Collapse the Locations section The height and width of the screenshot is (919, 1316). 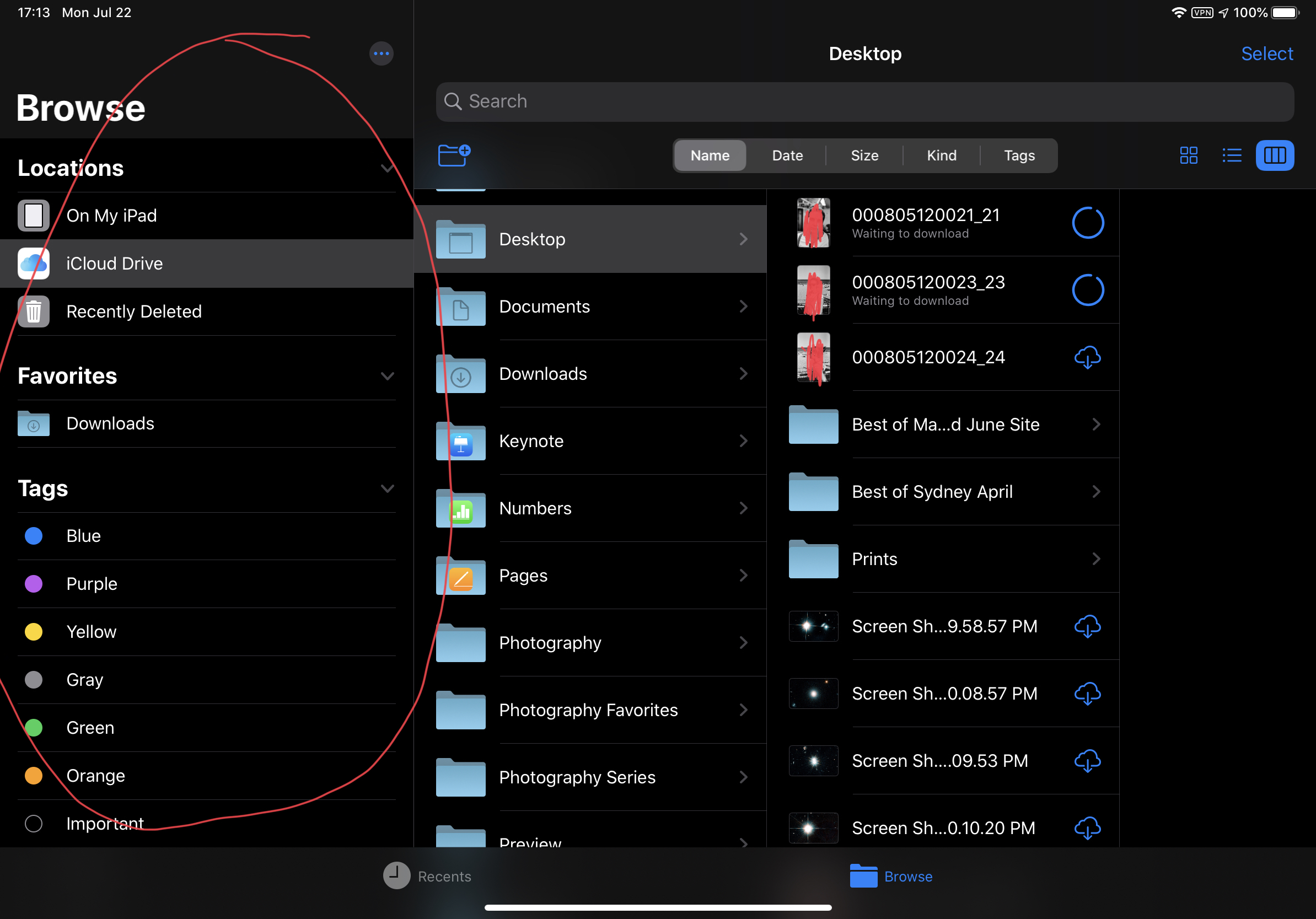388,168
